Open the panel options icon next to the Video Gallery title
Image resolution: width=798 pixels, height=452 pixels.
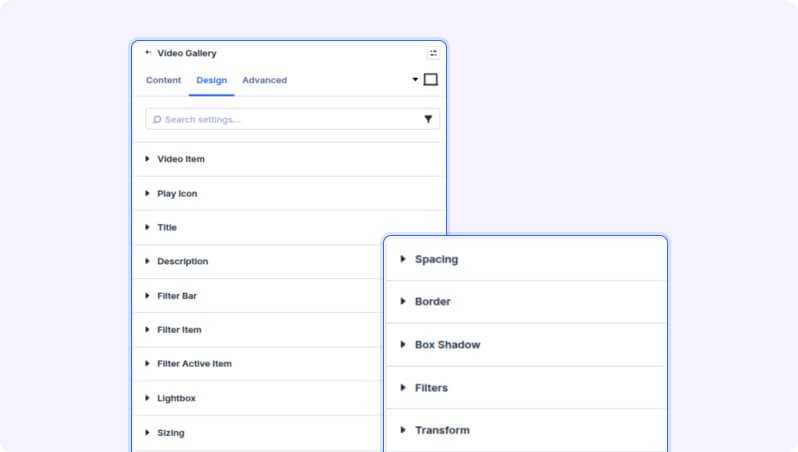(433, 53)
